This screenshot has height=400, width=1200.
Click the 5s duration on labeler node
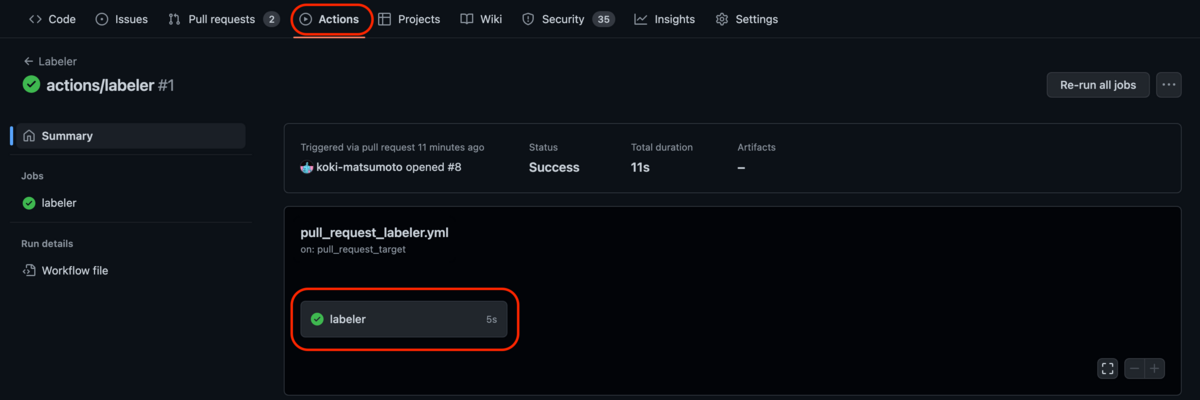click(491, 319)
